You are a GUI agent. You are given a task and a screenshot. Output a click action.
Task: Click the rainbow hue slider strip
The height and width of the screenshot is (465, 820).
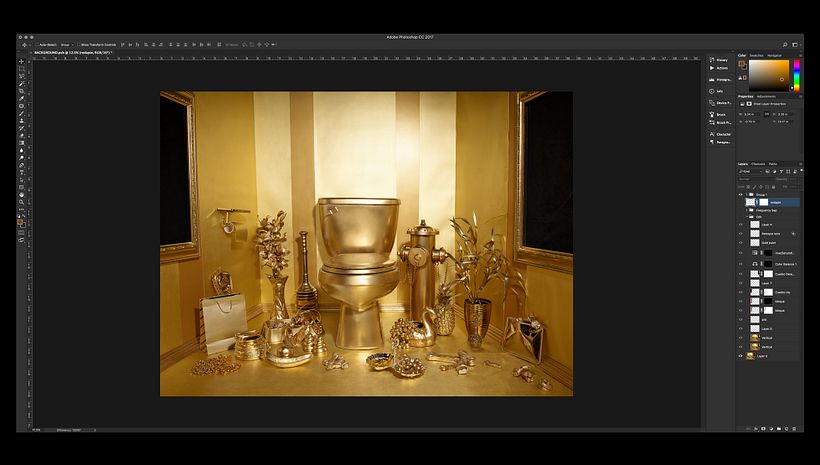pyautogui.click(x=796, y=75)
